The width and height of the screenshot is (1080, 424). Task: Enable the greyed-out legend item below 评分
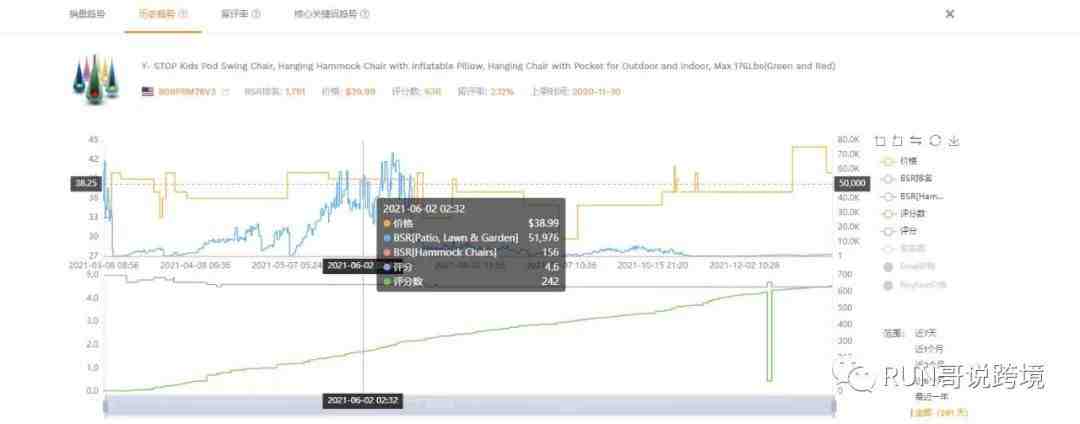pos(904,248)
